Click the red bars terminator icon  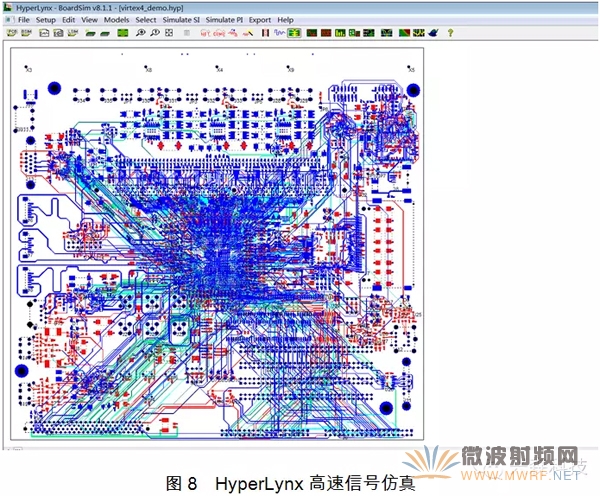(x=265, y=33)
